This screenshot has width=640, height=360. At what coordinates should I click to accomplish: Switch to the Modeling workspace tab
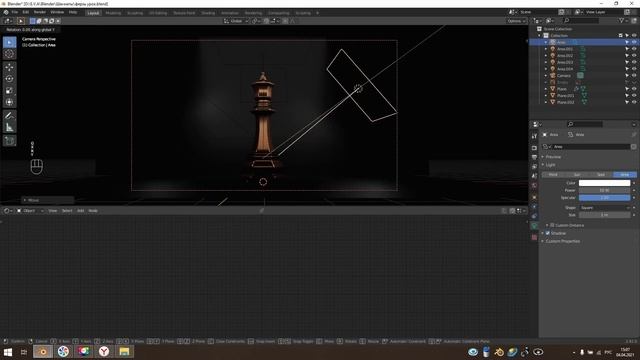(113, 13)
